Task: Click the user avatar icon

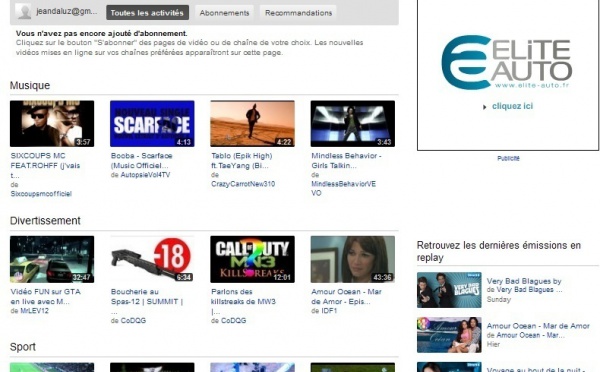Action: tap(23, 11)
